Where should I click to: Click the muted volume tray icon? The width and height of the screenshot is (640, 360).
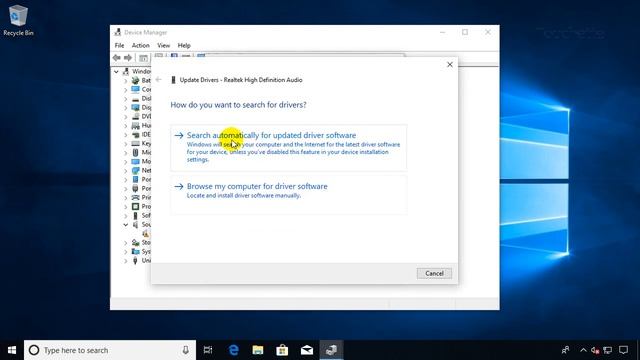tap(595, 350)
